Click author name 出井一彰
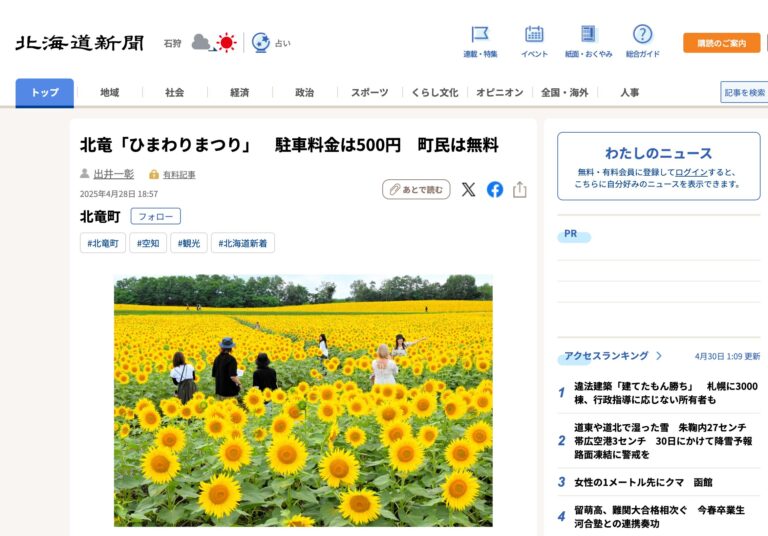Screen dimensions: 768x536 [x=113, y=174]
